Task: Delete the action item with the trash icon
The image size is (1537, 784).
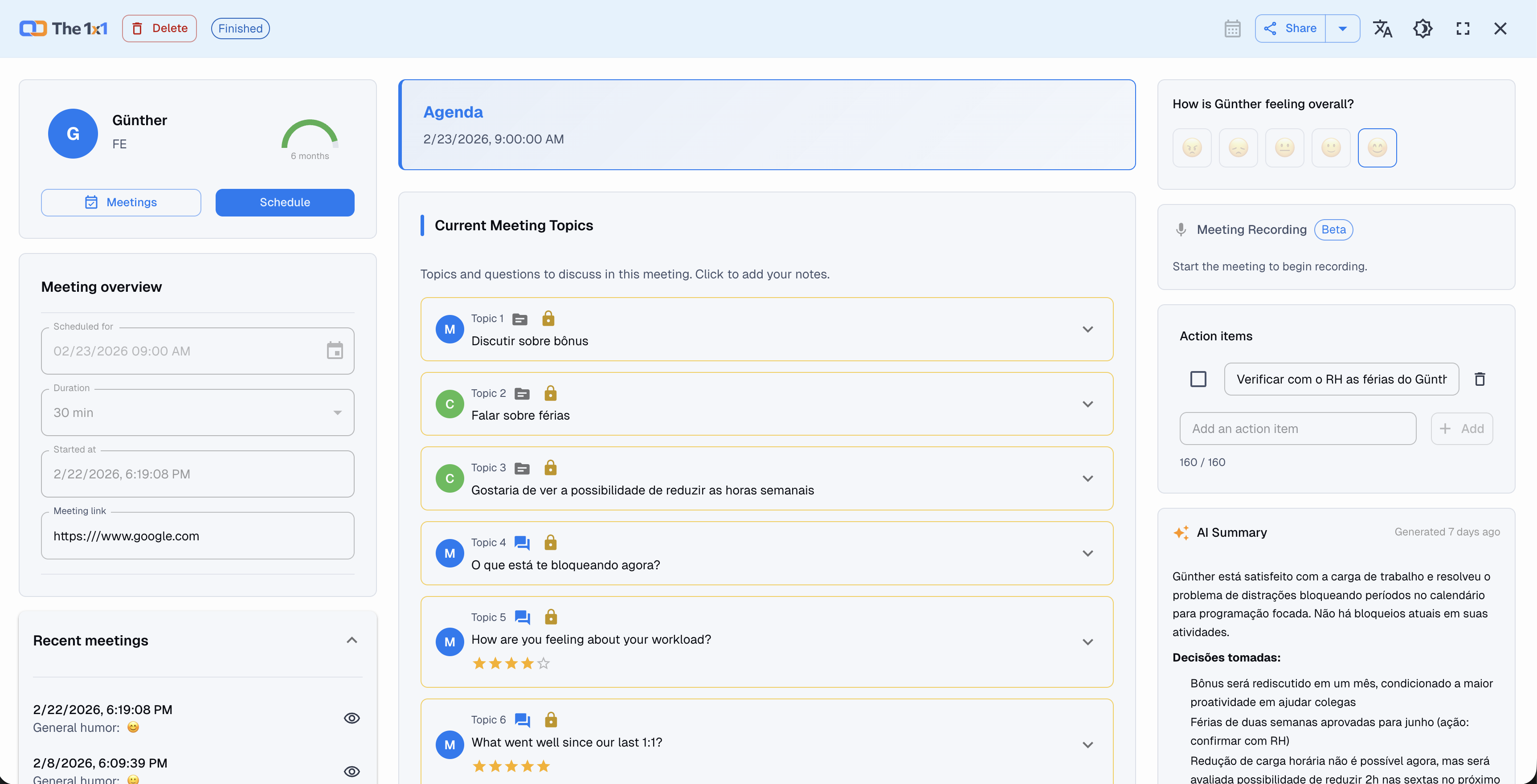Action: pos(1480,379)
